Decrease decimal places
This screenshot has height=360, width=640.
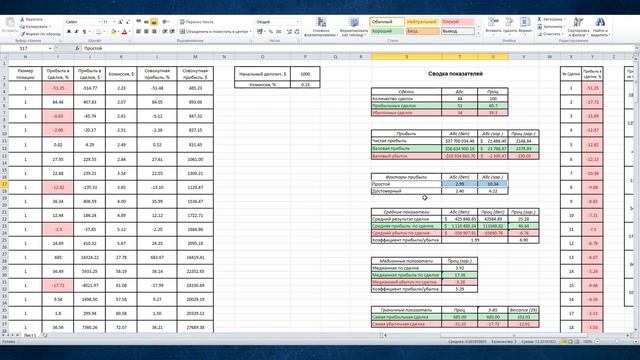click(297, 31)
